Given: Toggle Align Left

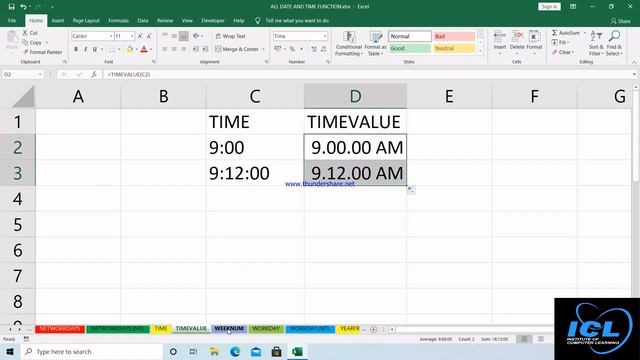Looking at the screenshot, I should click(165, 49).
